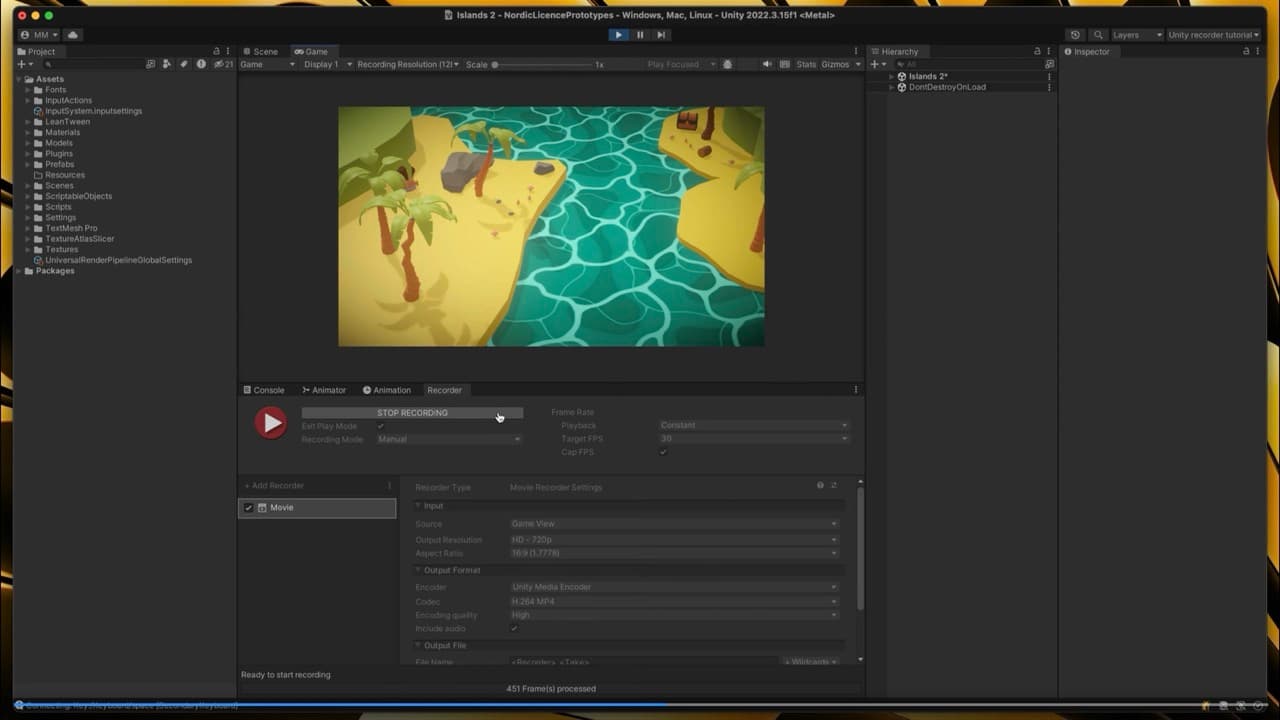Expand the DontDestroyOnLoad scene

891,87
